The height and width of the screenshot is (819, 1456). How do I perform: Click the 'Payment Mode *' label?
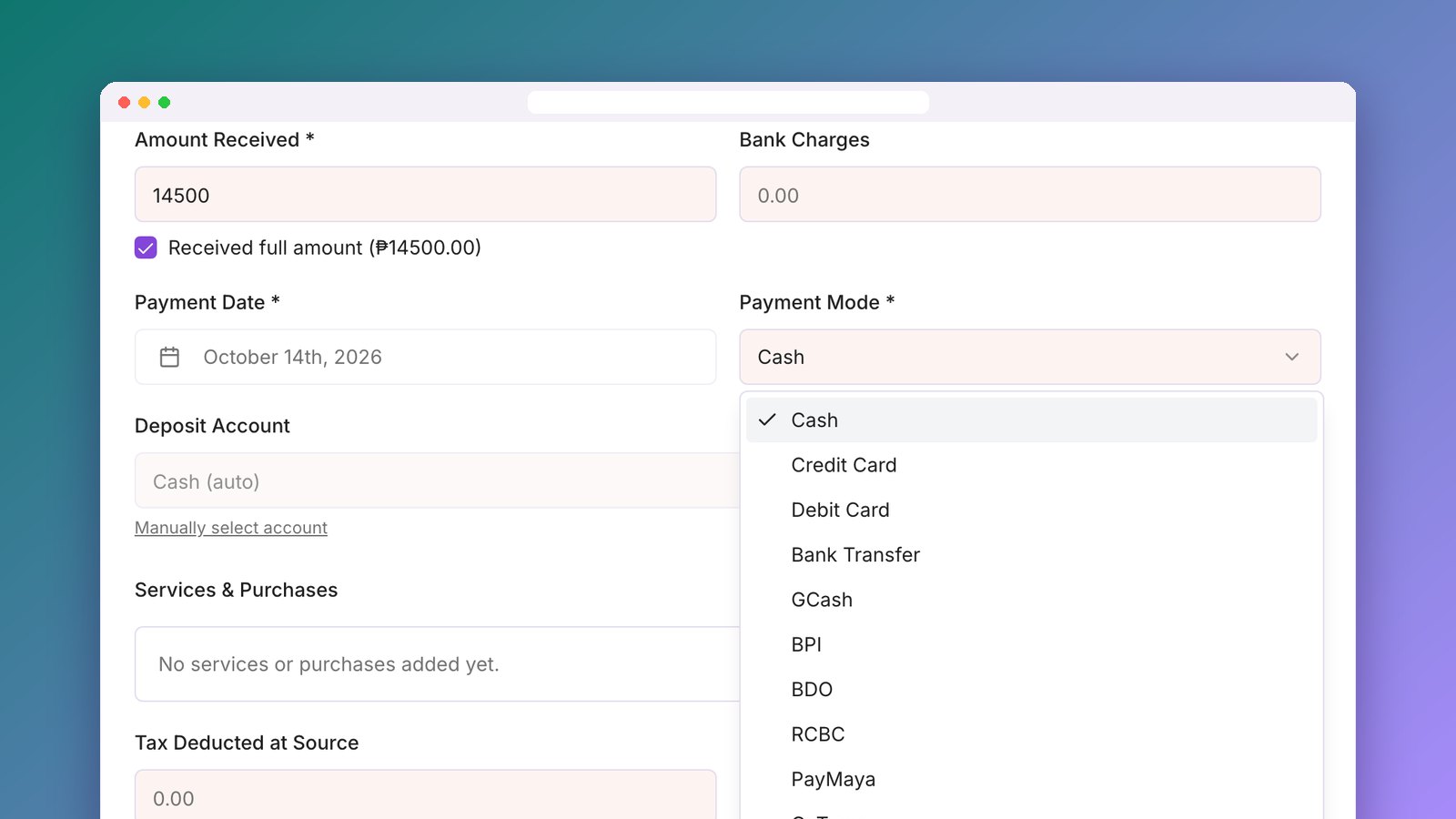817,302
